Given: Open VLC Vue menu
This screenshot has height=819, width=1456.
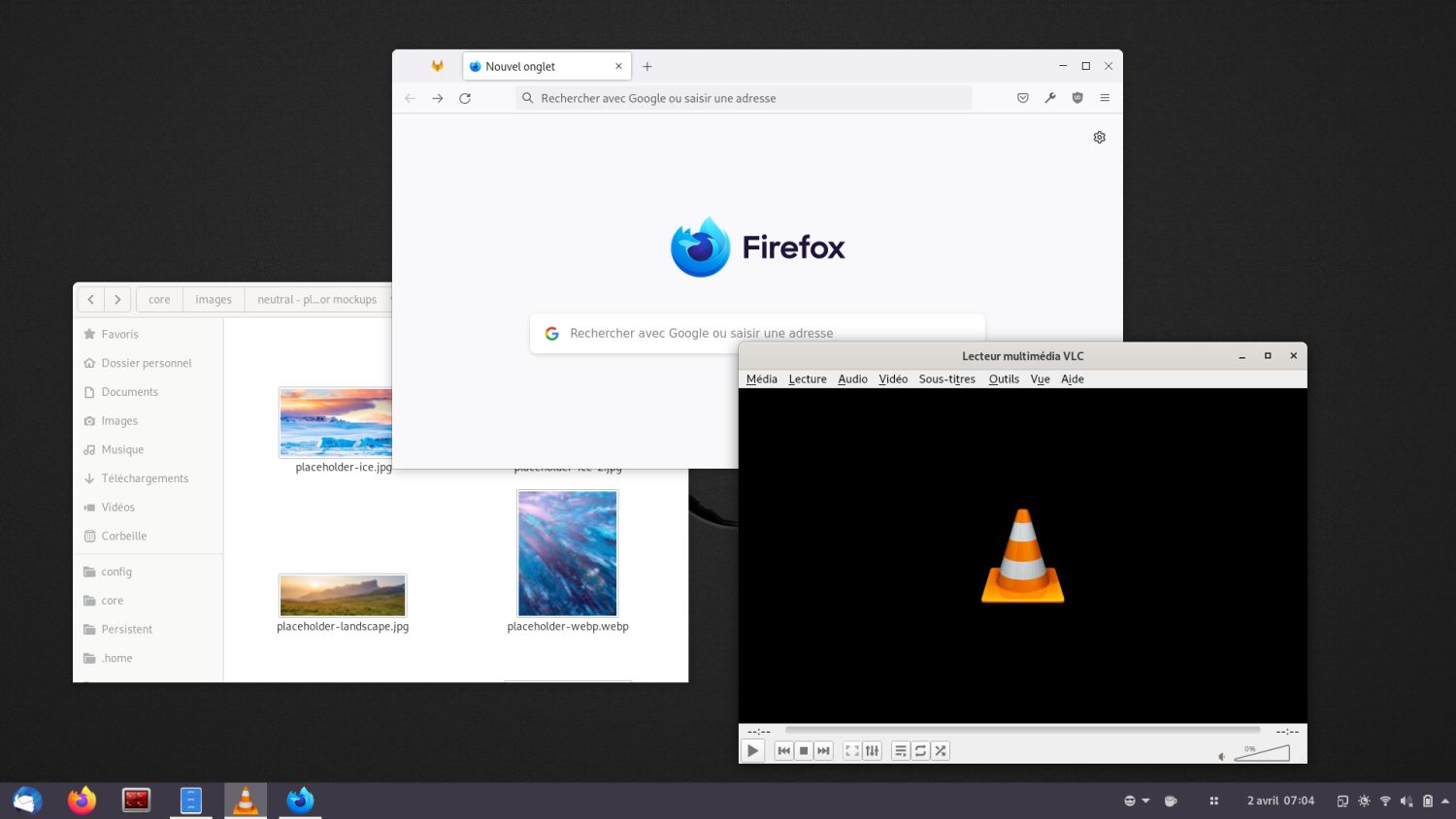Looking at the screenshot, I should [1040, 378].
